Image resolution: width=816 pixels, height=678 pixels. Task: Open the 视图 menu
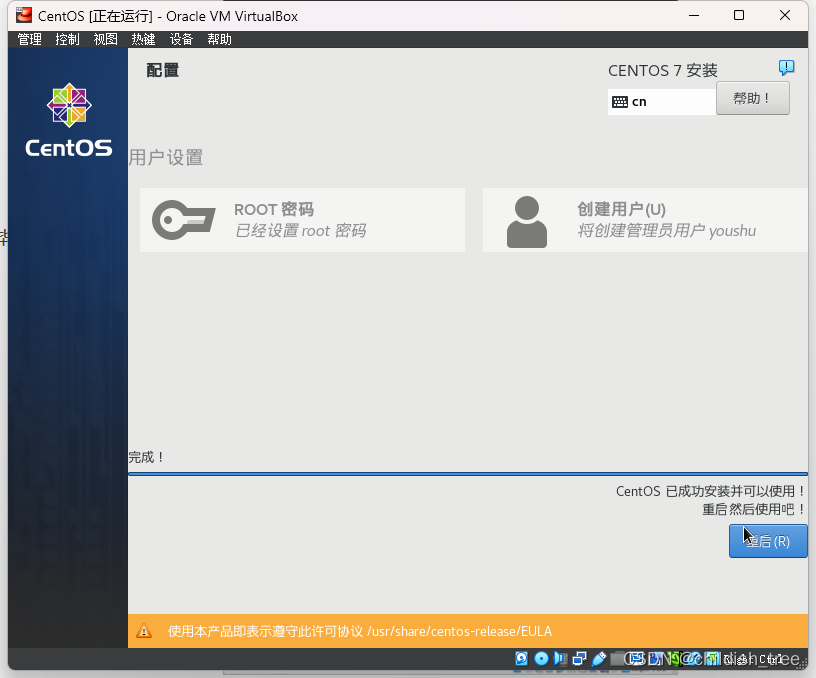[x=106, y=40]
